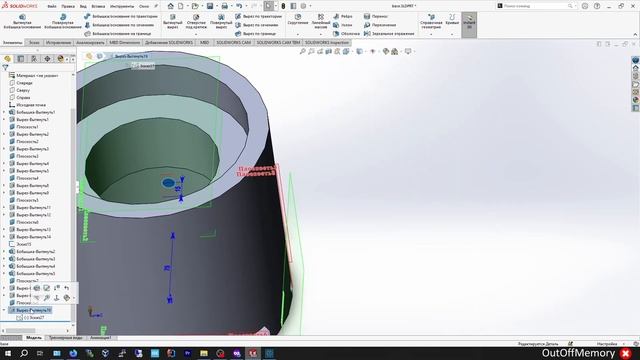Screen dimensions: 640x360
Task: Switch to the SOLIDWORKS CAM ribbon tab
Action: [233, 42]
